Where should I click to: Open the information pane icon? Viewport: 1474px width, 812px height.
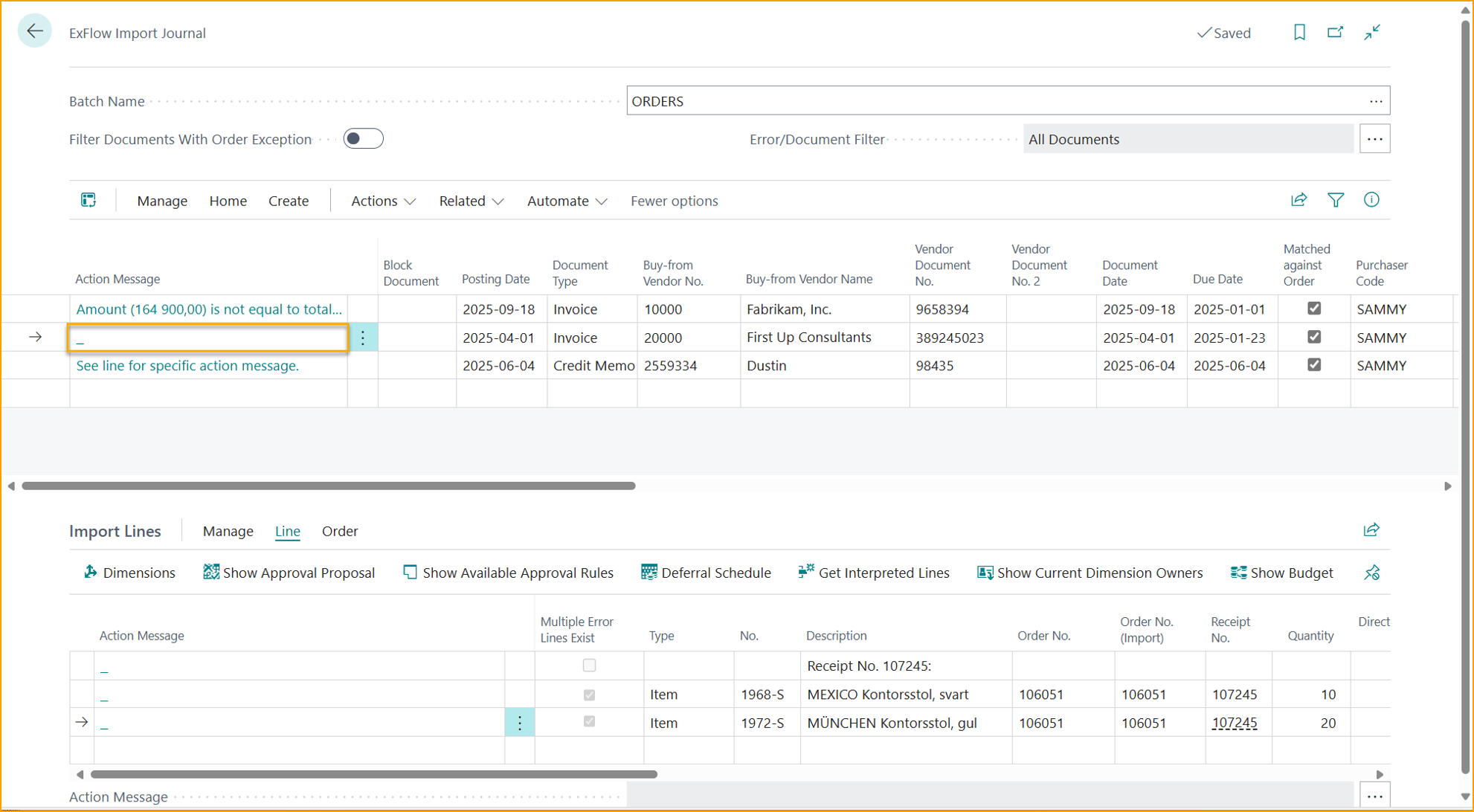pos(1371,200)
